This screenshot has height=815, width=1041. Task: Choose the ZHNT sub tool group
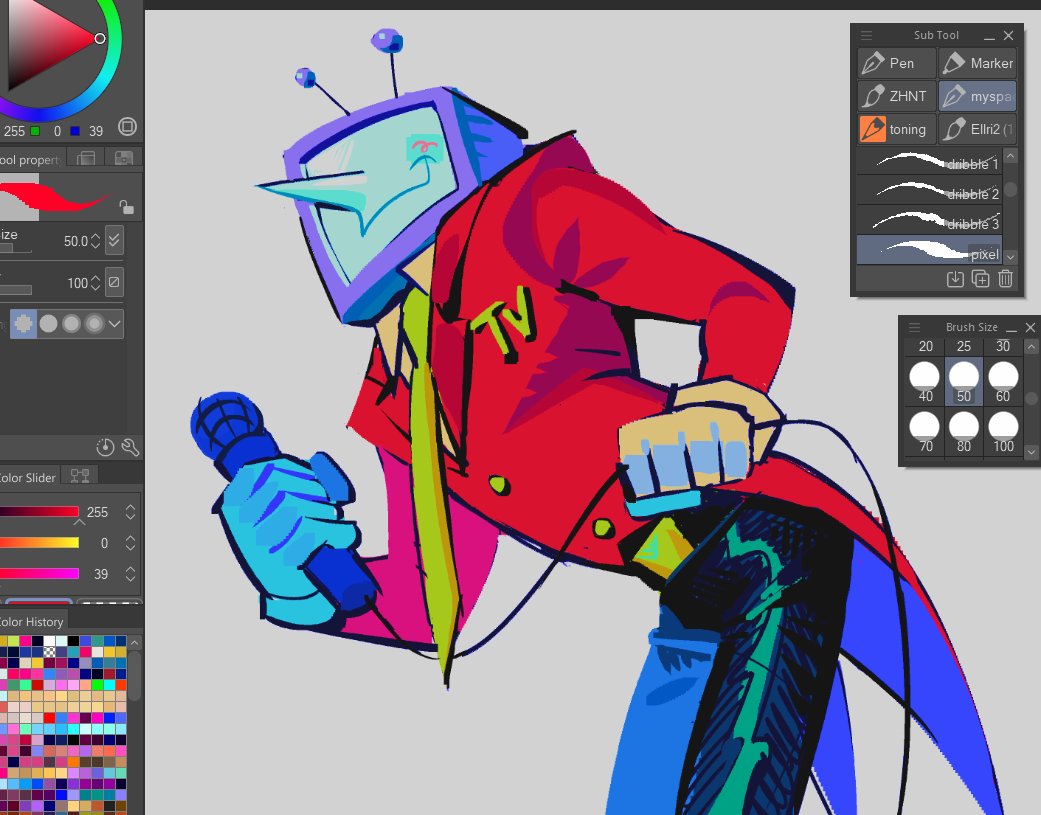point(896,96)
